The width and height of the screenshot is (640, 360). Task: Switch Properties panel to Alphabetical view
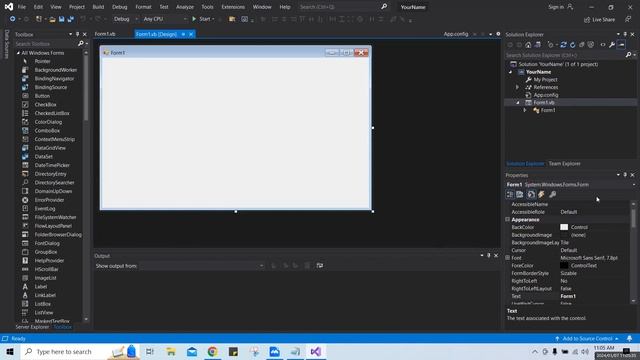[x=520, y=194]
